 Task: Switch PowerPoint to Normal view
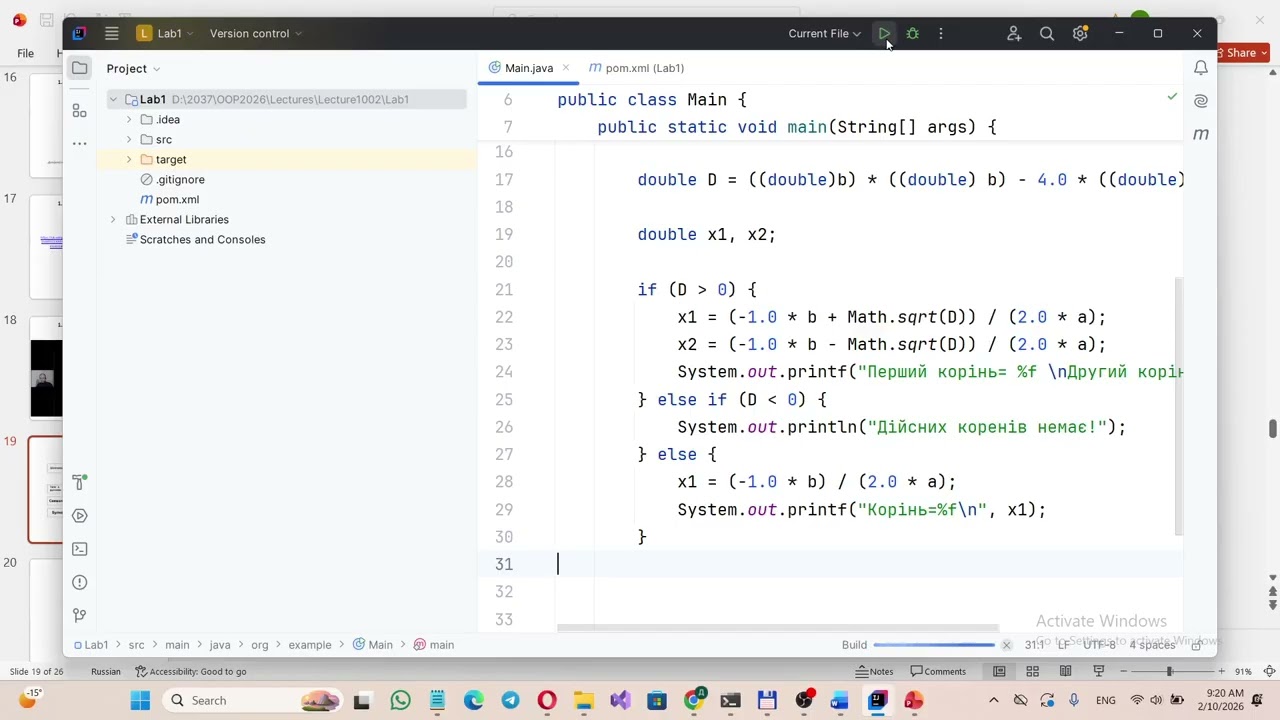(999, 671)
